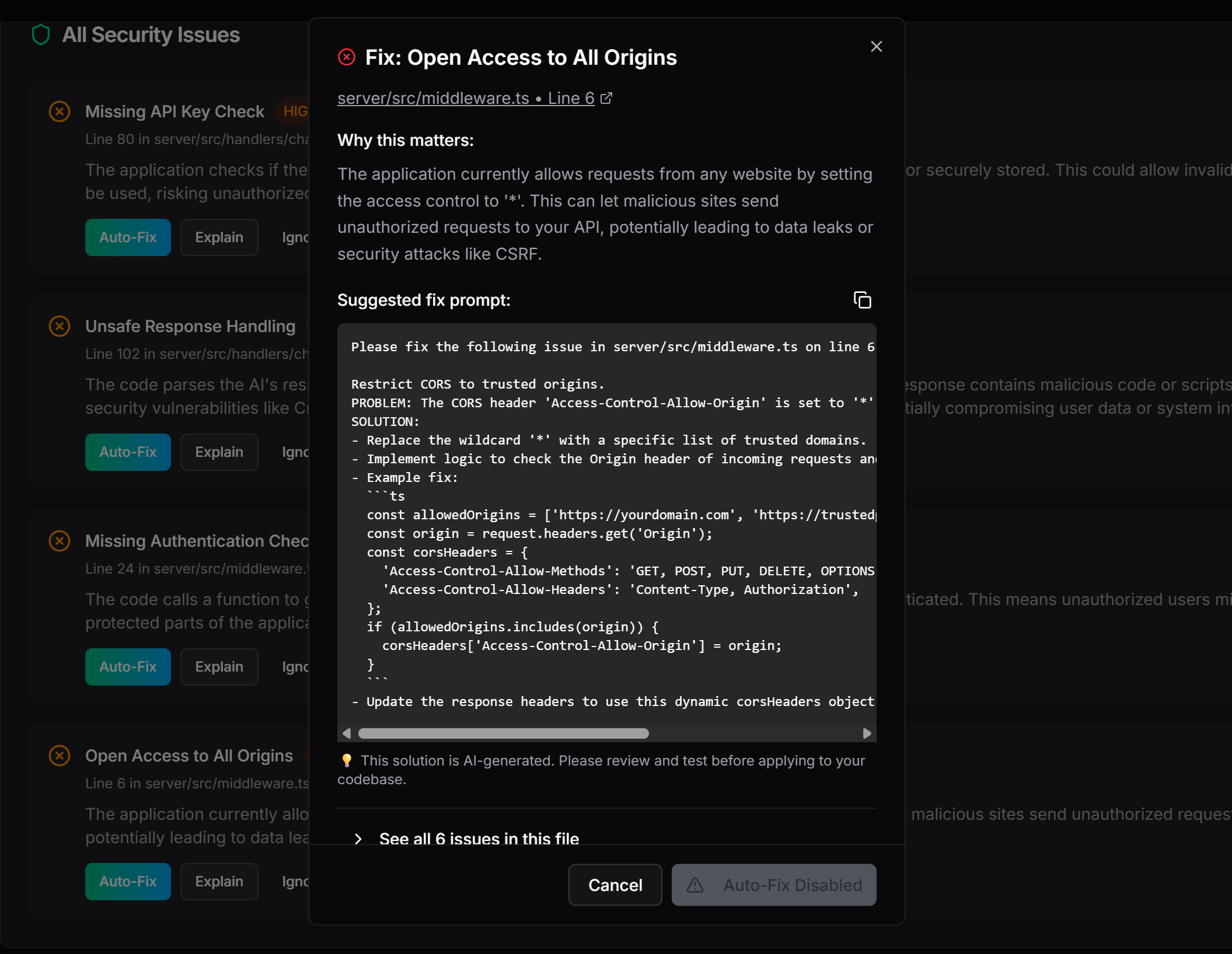Image resolution: width=1232 pixels, height=954 pixels.
Task: Click Open Access to All Origins list title
Action: click(189, 756)
